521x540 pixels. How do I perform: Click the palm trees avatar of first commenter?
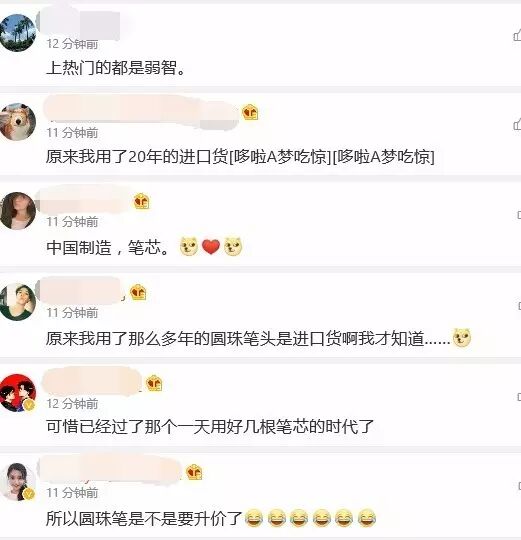18,33
